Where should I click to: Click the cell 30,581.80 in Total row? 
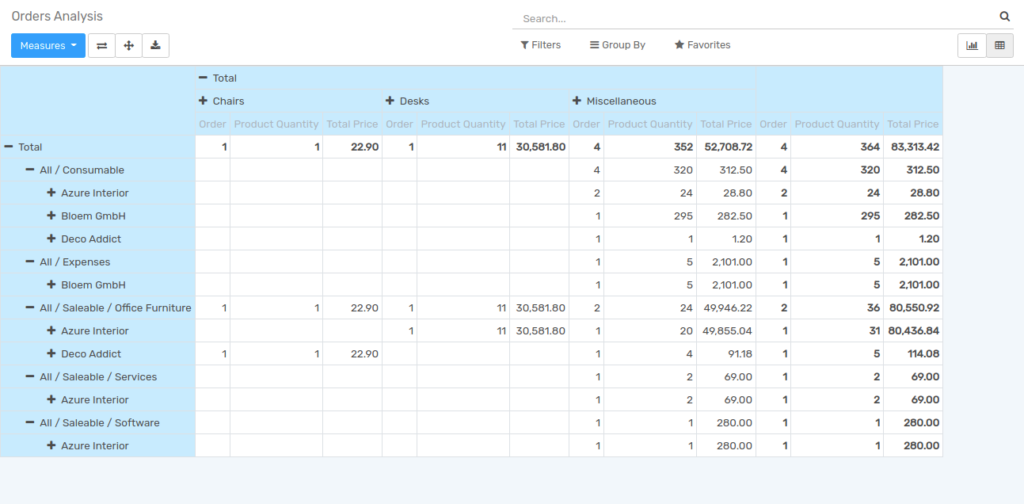[x=539, y=147]
